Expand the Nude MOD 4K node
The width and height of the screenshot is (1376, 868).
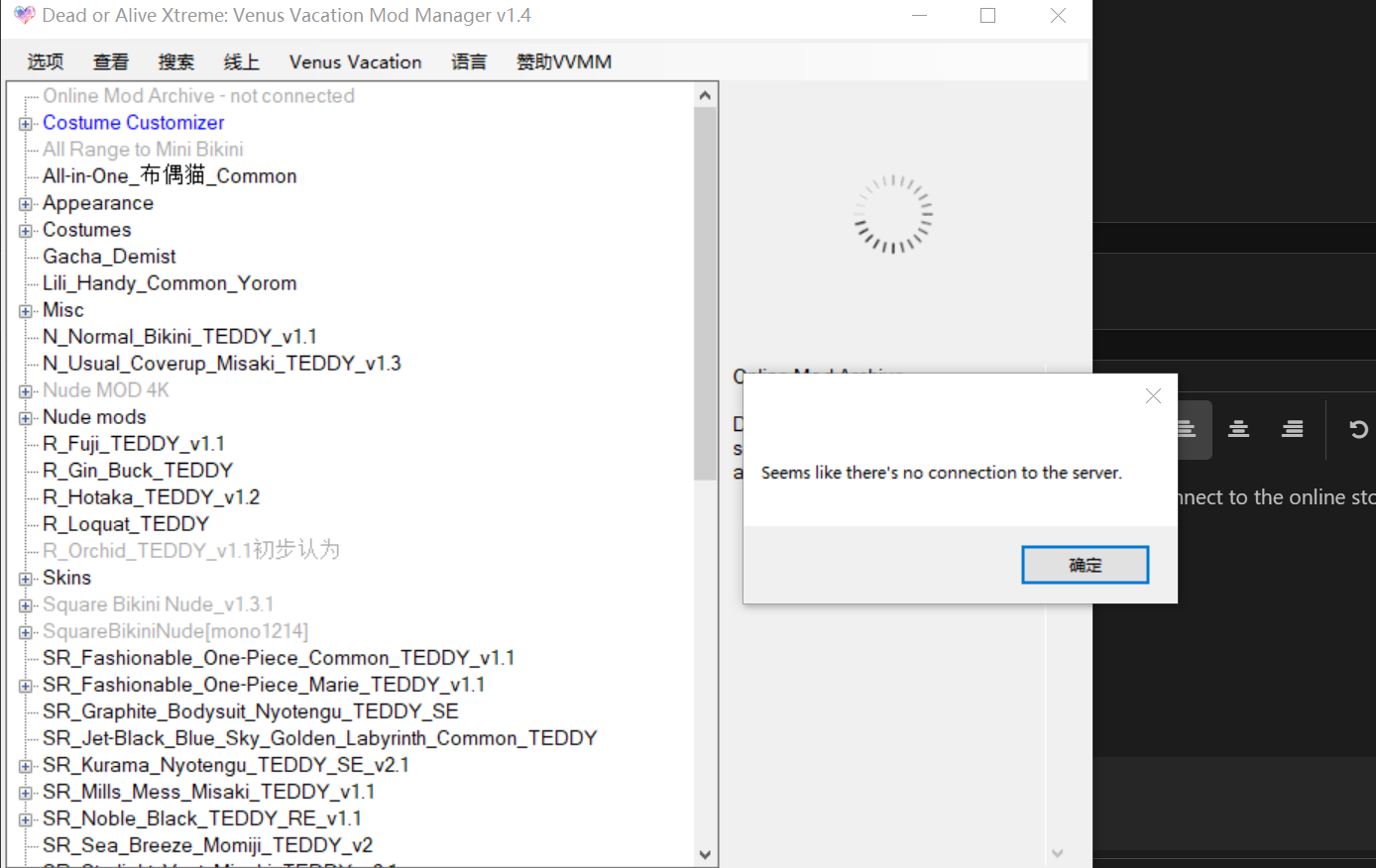[x=26, y=391]
